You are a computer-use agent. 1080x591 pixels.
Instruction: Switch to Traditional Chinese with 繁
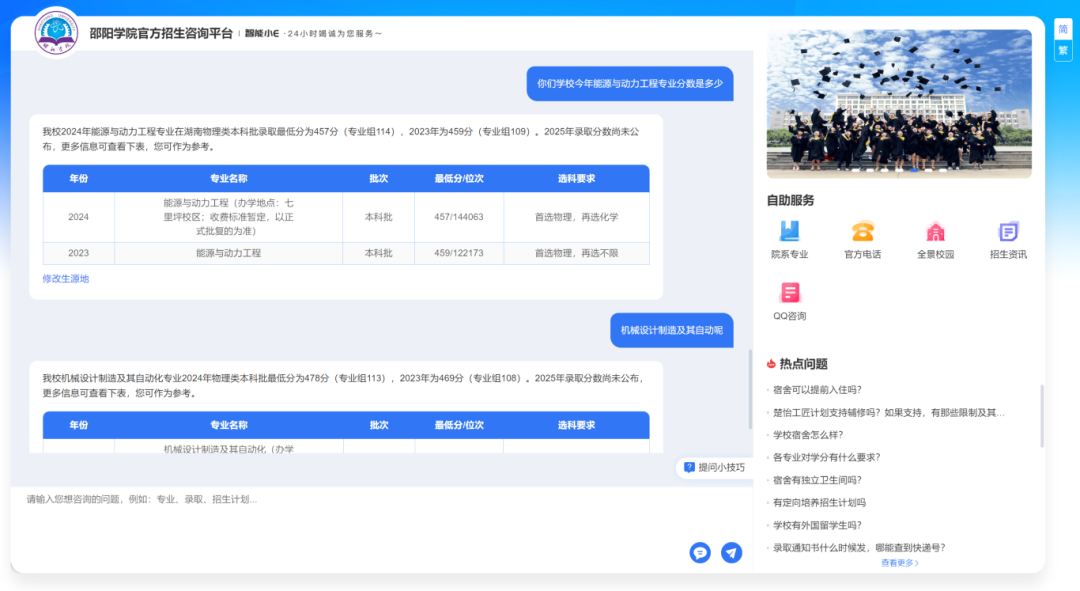[x=1062, y=50]
